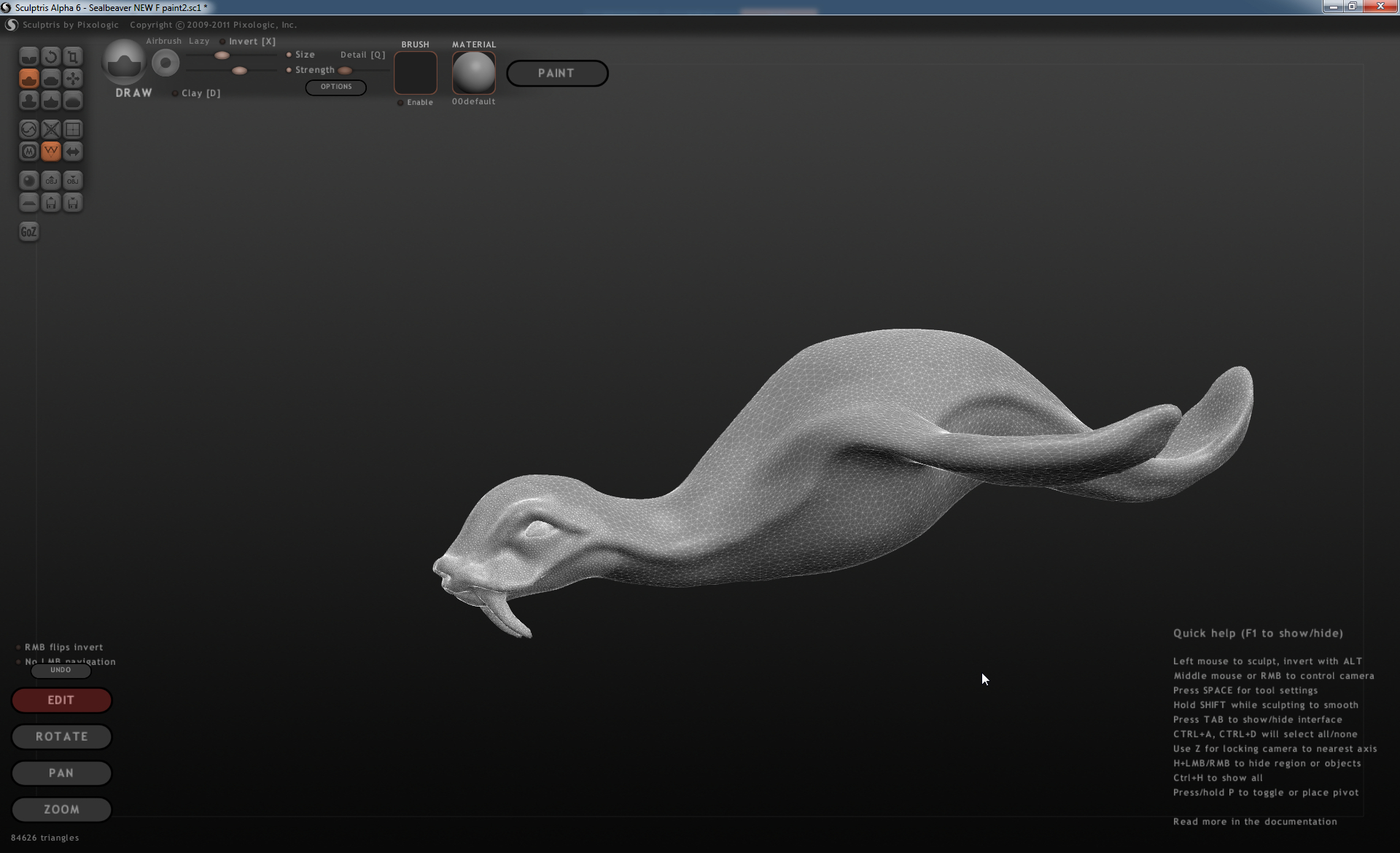Click the GoZ button icon
The image size is (1400, 853).
point(28,232)
